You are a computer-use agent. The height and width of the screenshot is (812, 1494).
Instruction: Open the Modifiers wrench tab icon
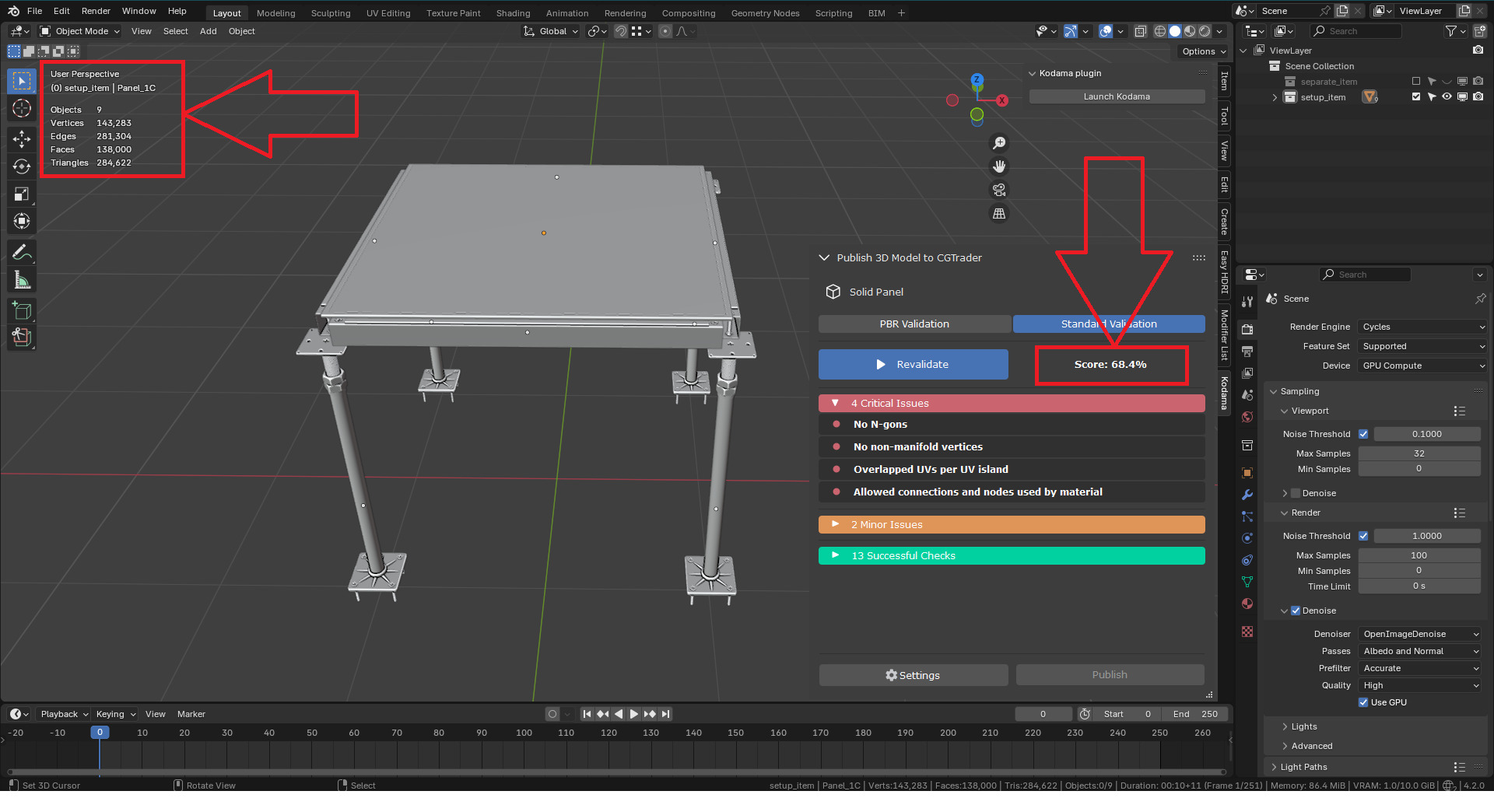tap(1247, 495)
